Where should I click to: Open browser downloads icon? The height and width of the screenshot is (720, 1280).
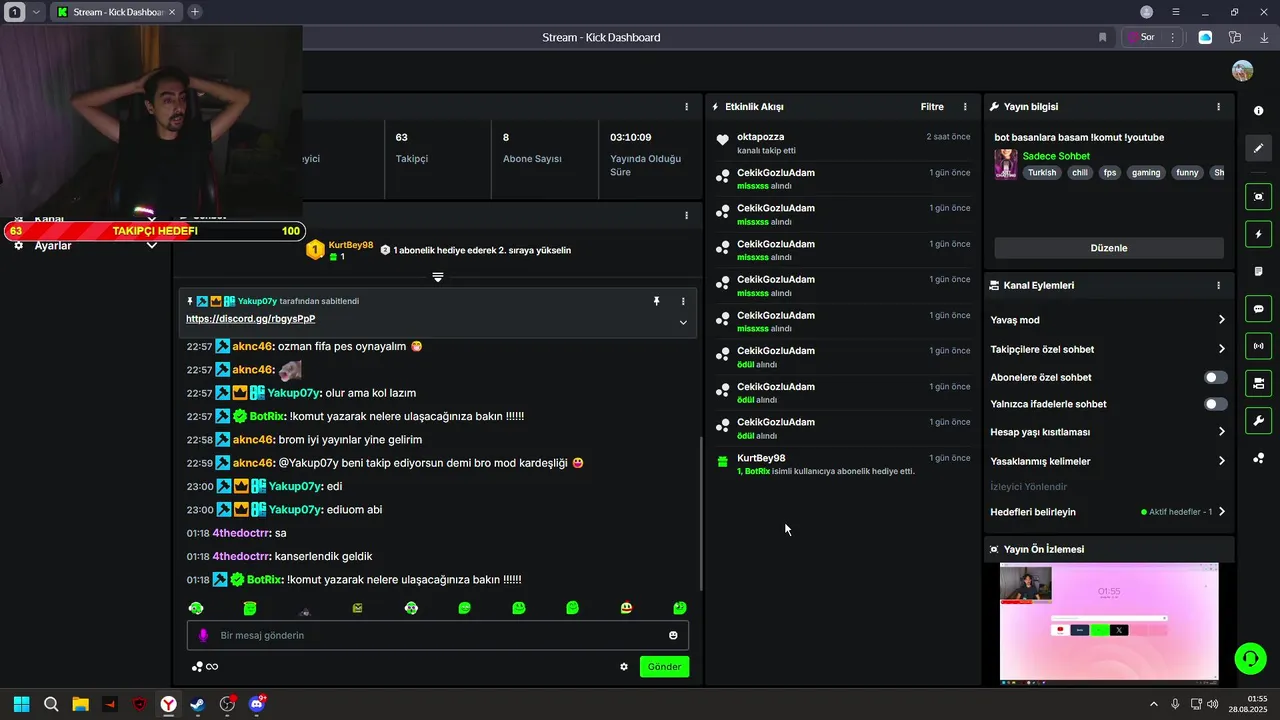1264,37
